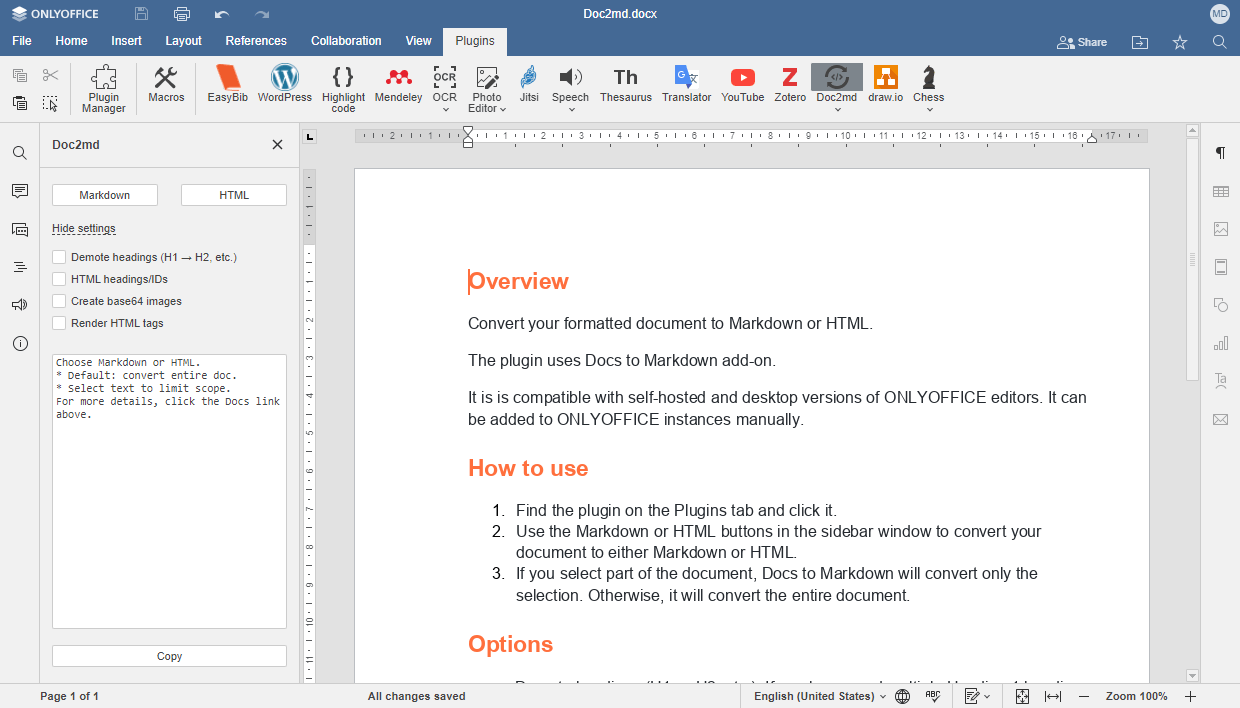
Task: Enable Create base64 images option
Action: point(59,301)
